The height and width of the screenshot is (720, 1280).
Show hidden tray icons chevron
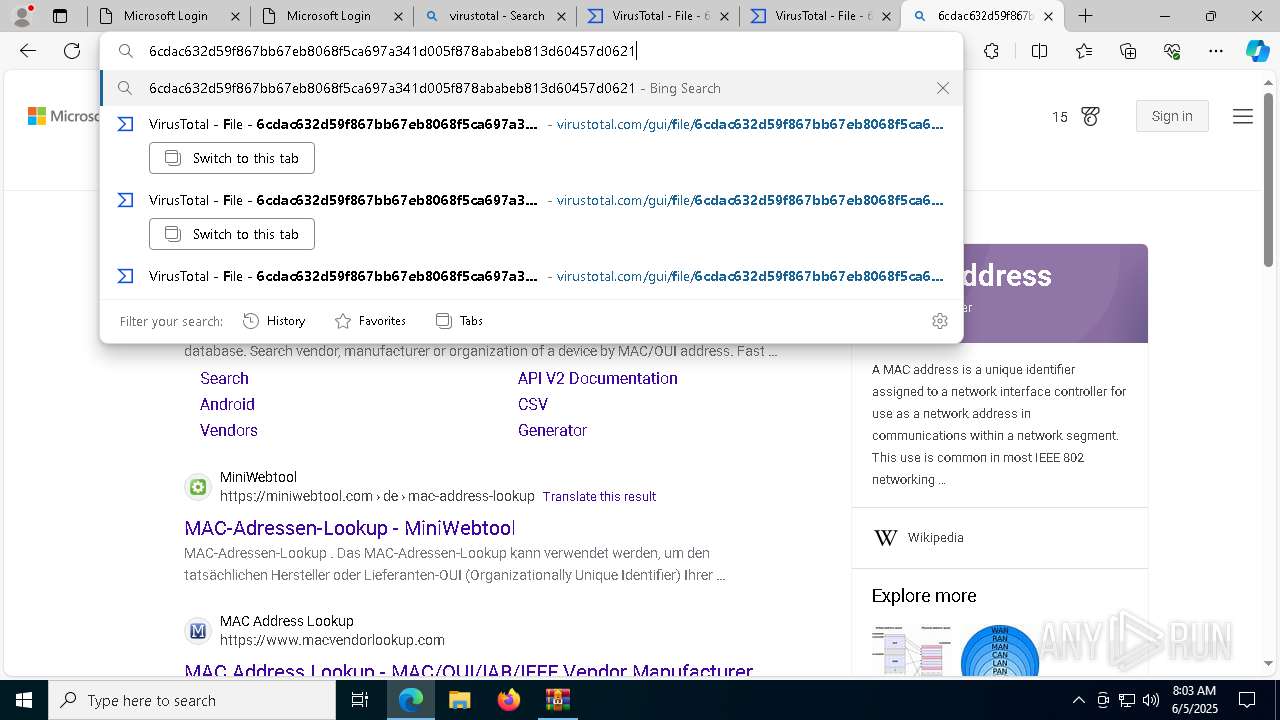click(x=1078, y=700)
